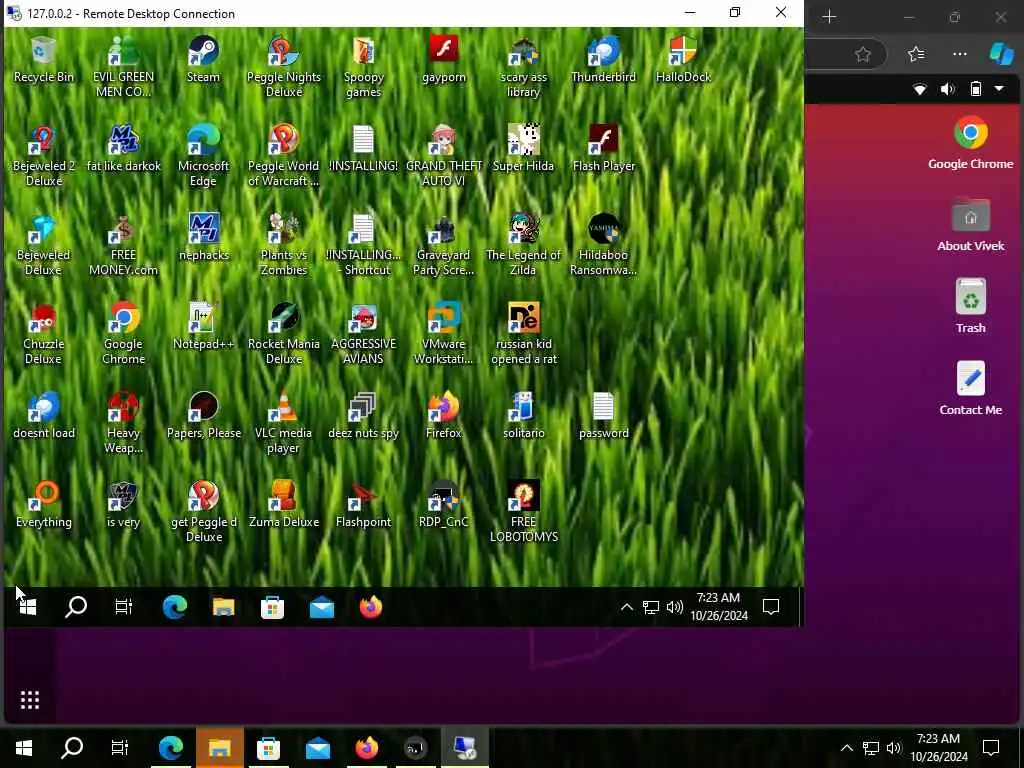Screen dimensions: 1024x768
Task: Open the FREE LOBOTOMYS icon
Action: [x=523, y=512]
